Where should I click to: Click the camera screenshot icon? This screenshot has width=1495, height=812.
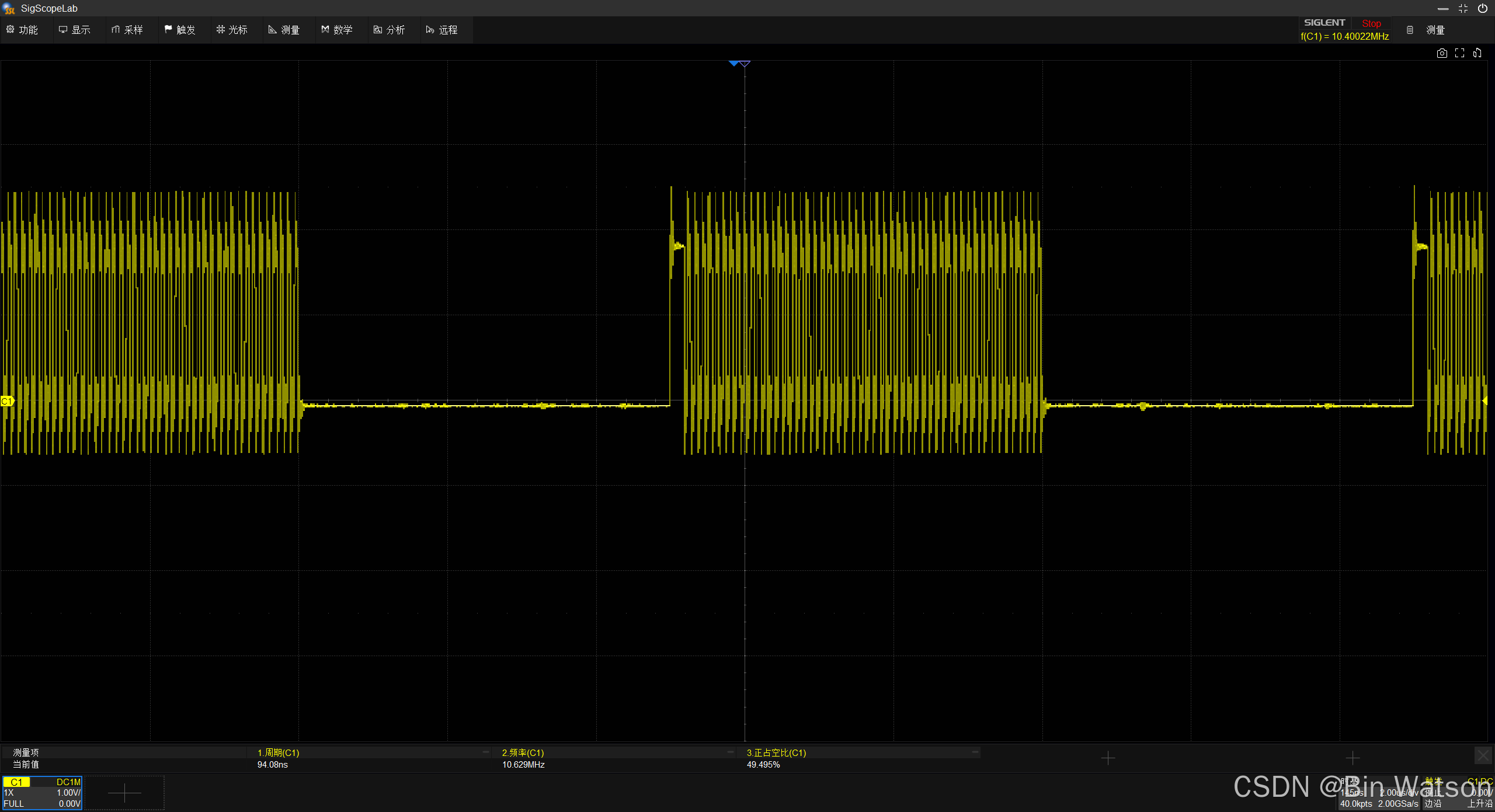(1442, 53)
